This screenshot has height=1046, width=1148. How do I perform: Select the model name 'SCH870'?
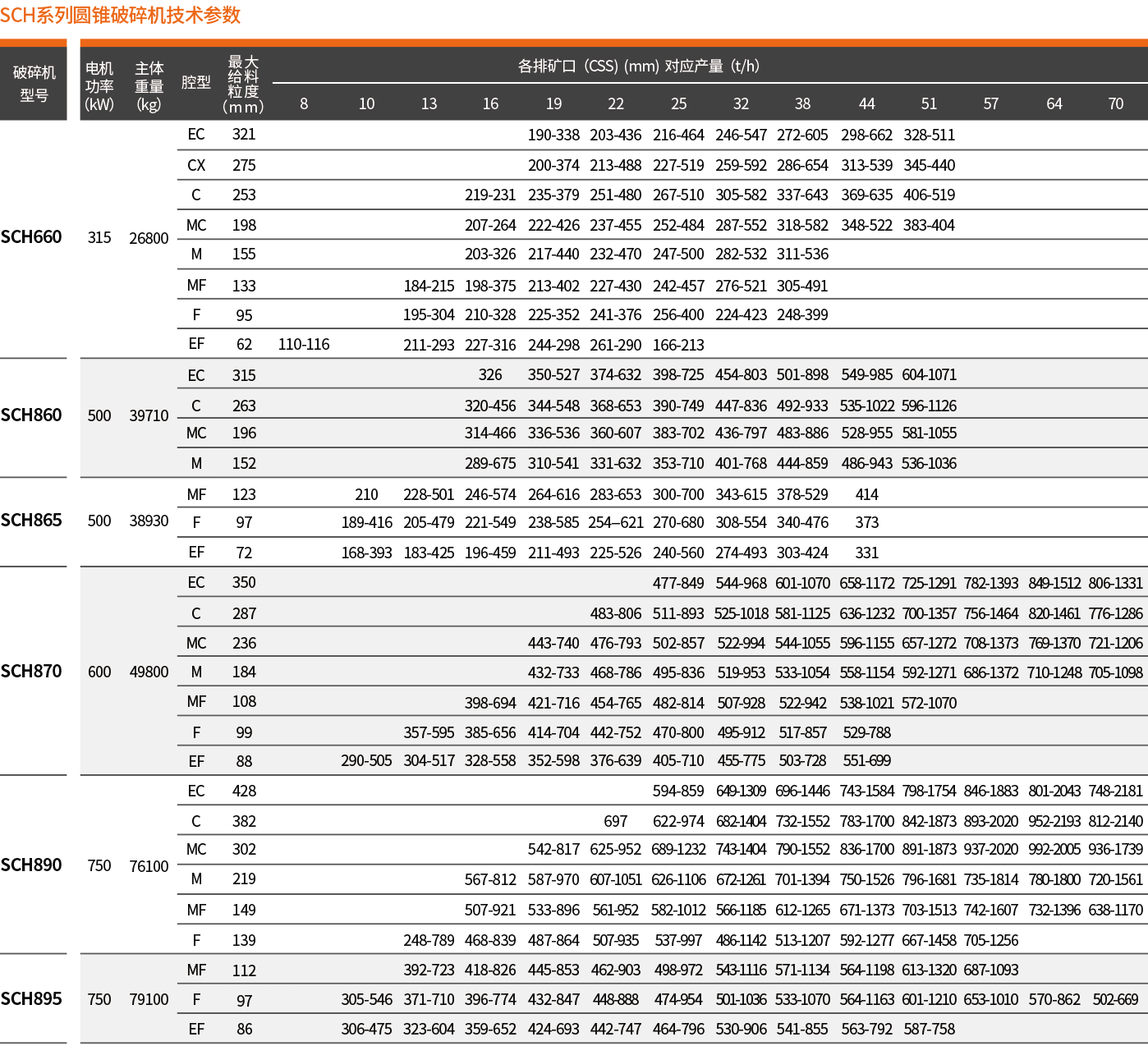31,672
